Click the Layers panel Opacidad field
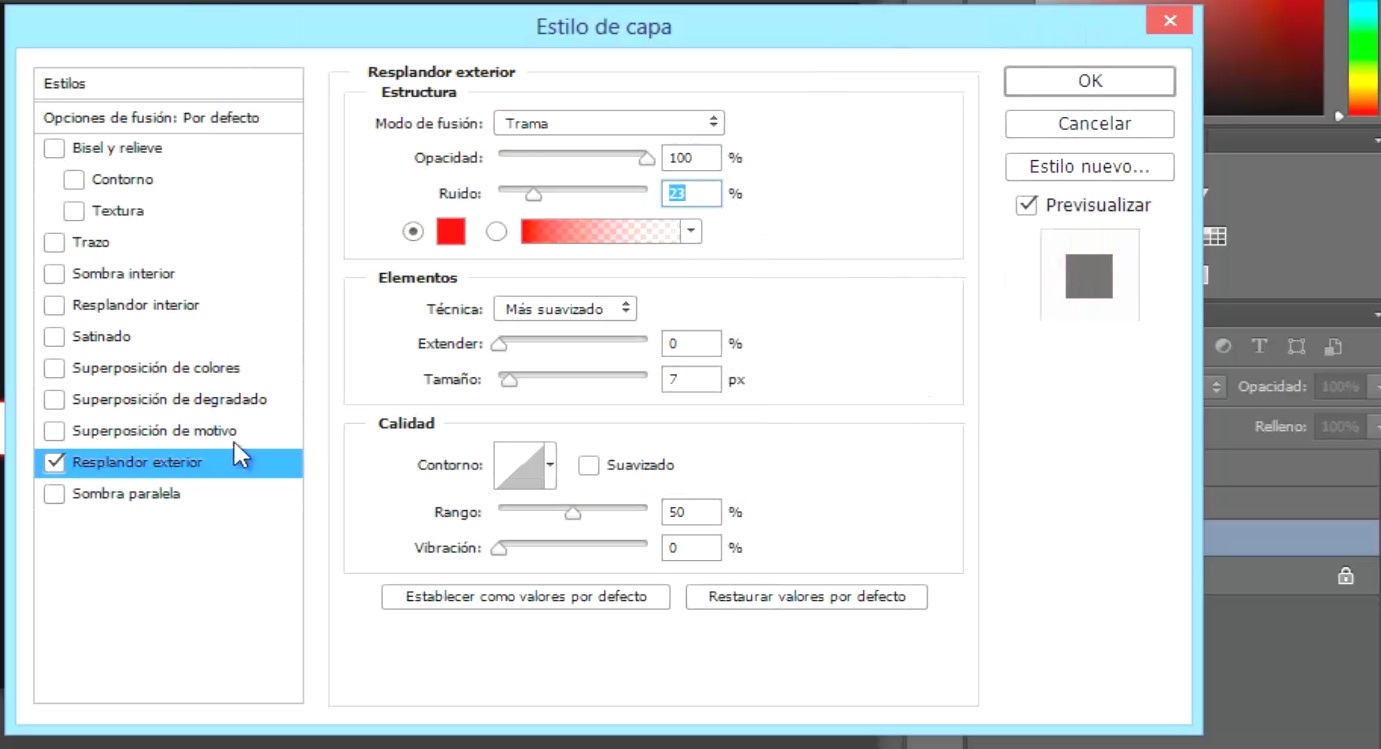Image resolution: width=1381 pixels, height=749 pixels. click(x=1340, y=387)
